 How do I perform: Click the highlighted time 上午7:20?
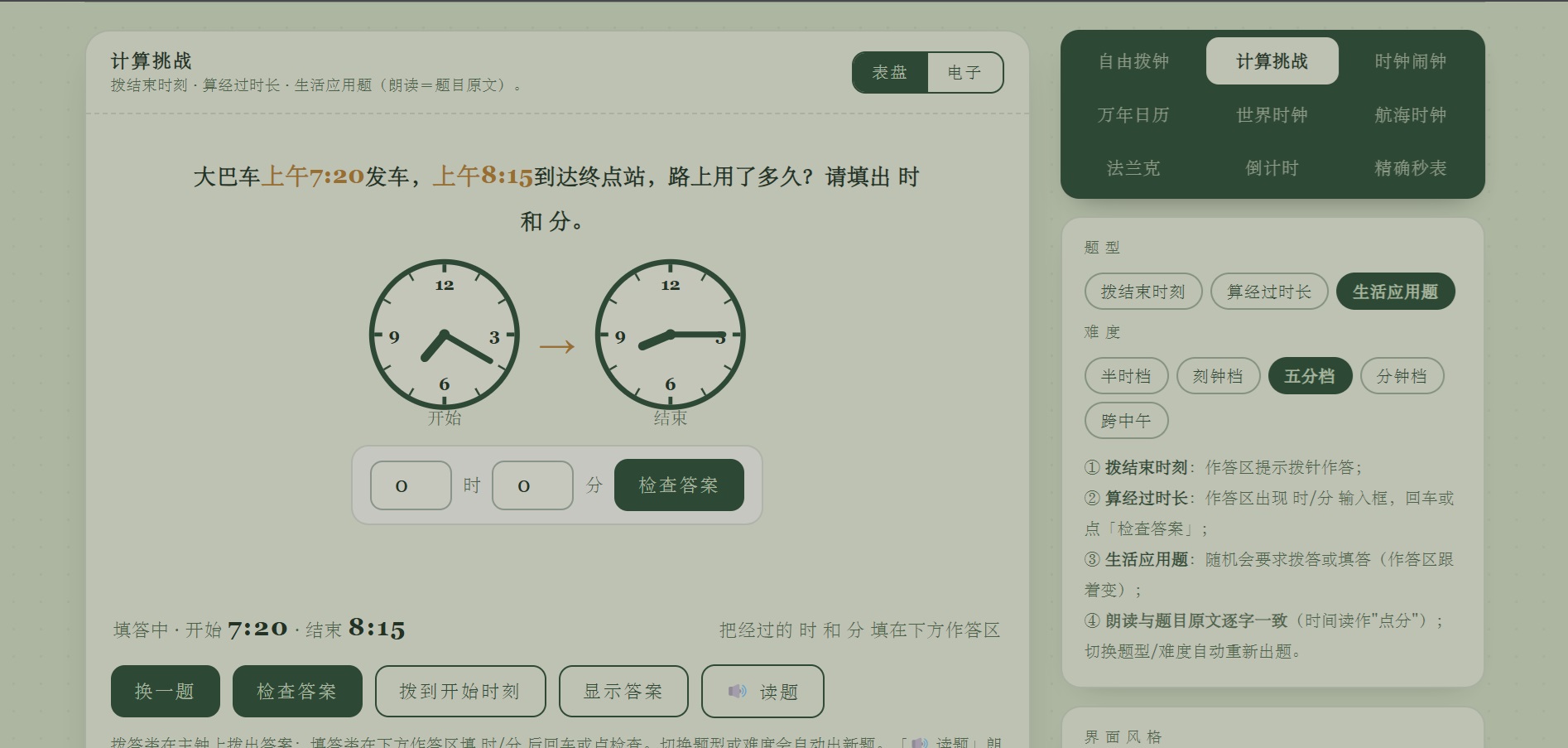[x=313, y=176]
